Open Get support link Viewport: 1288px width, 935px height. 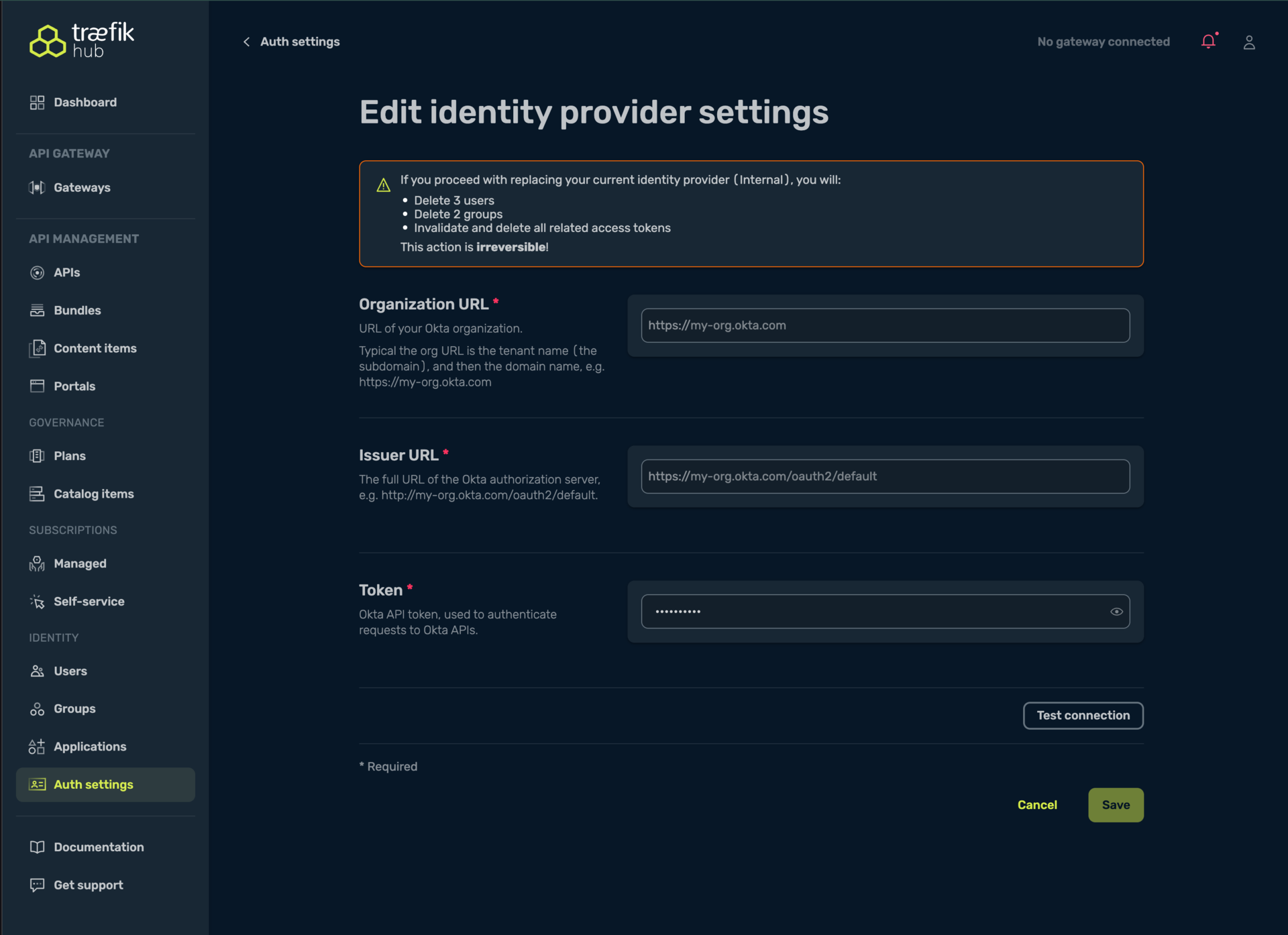click(105, 885)
